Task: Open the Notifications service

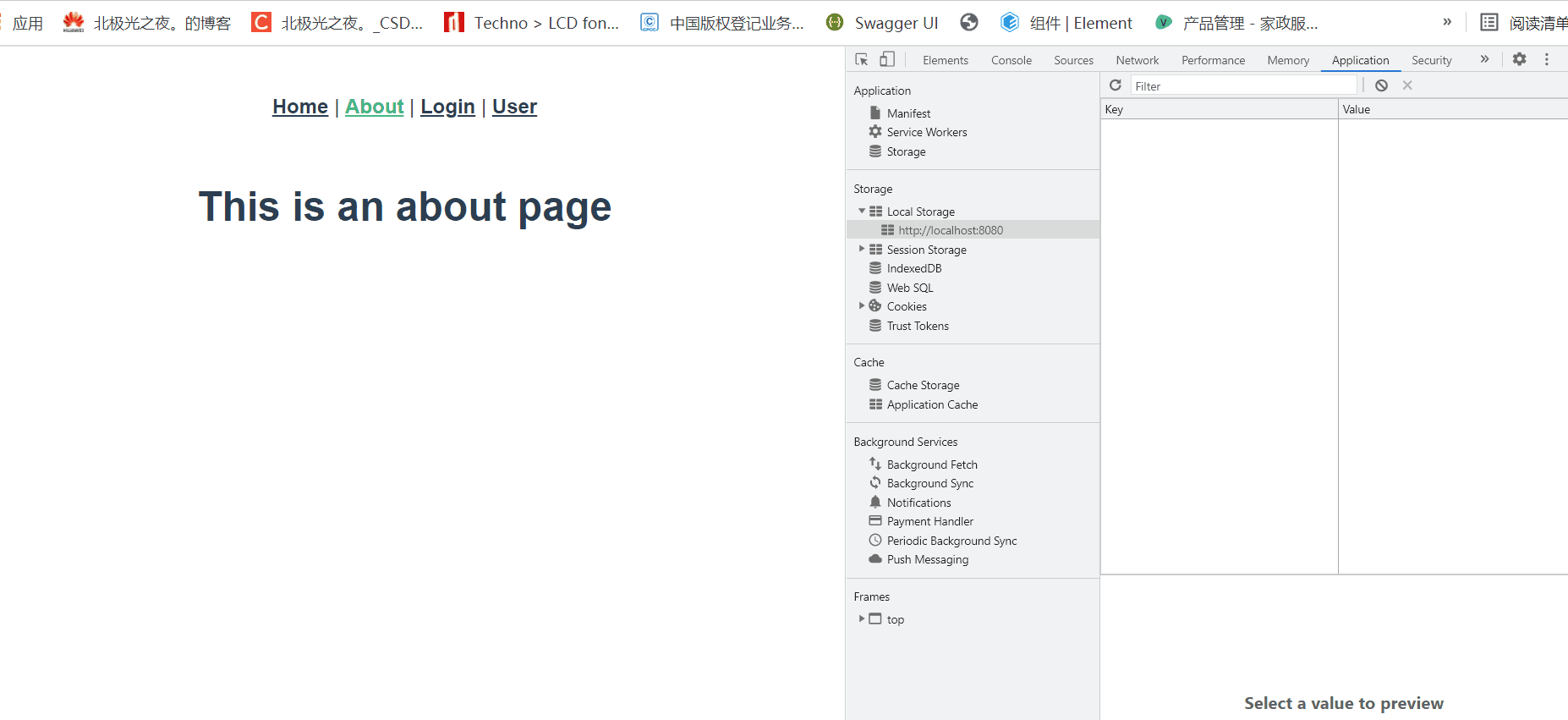Action: coord(918,503)
